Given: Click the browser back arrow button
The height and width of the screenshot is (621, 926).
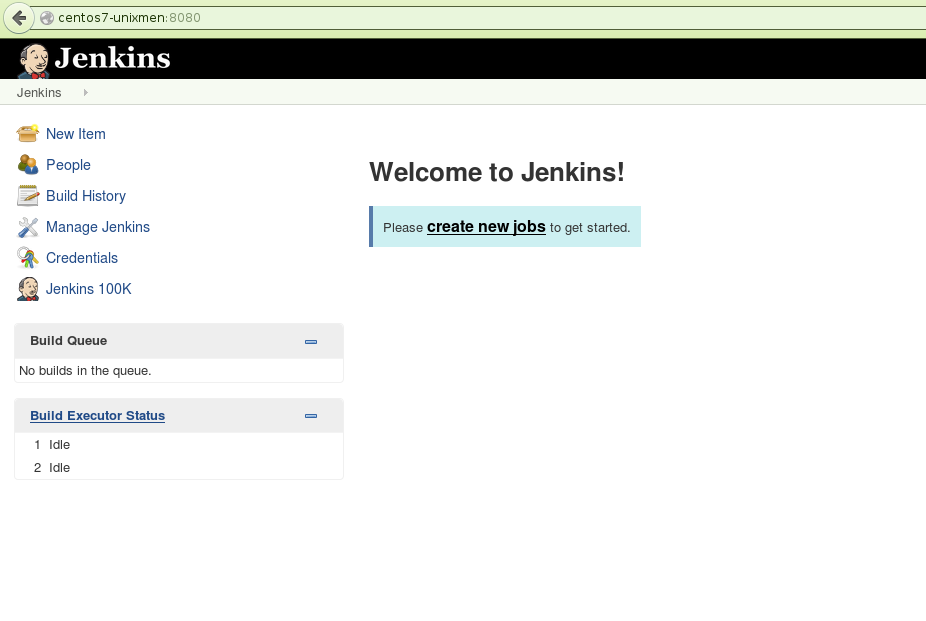Looking at the screenshot, I should tap(18, 18).
